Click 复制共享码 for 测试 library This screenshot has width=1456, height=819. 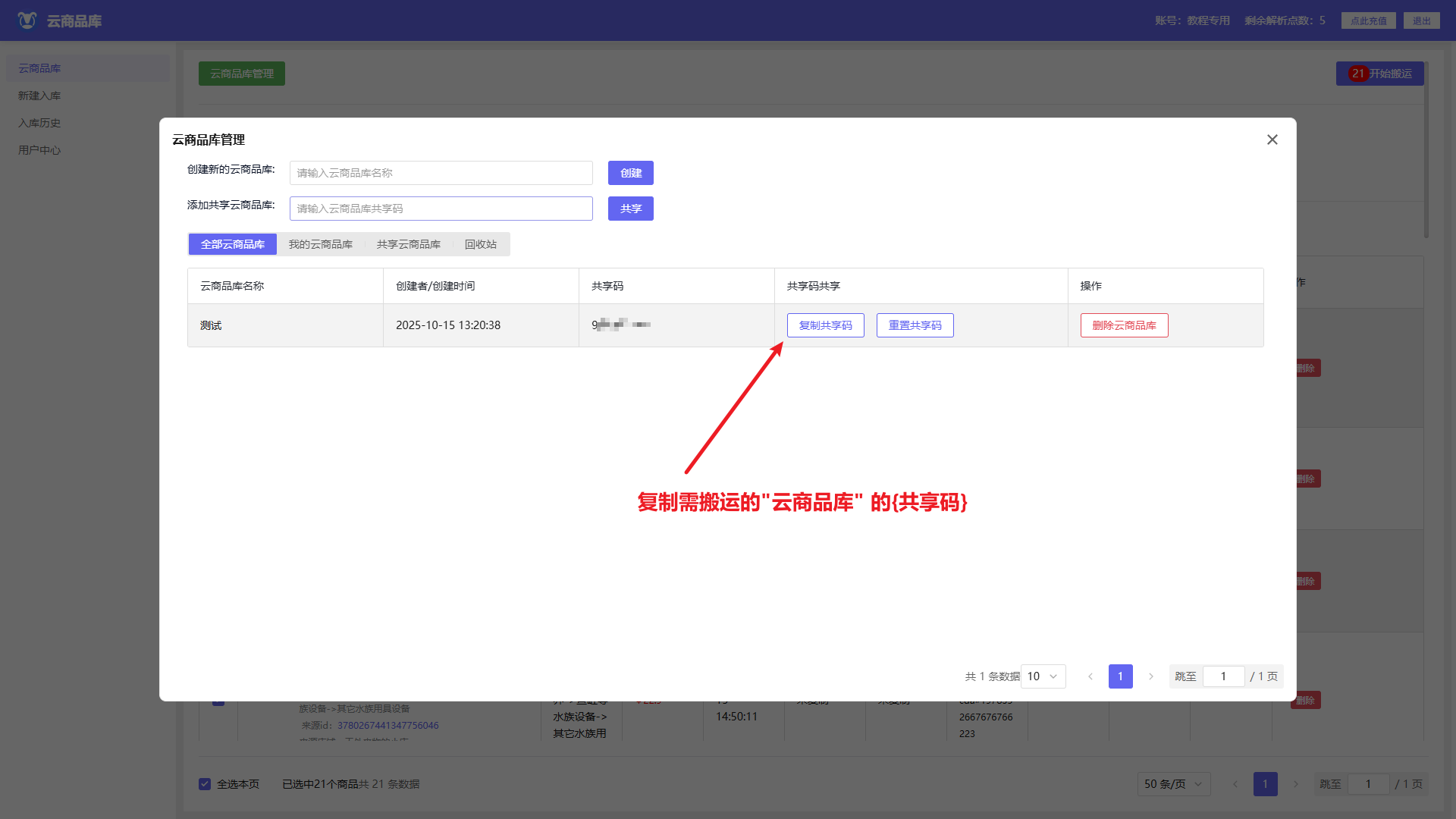(x=826, y=325)
